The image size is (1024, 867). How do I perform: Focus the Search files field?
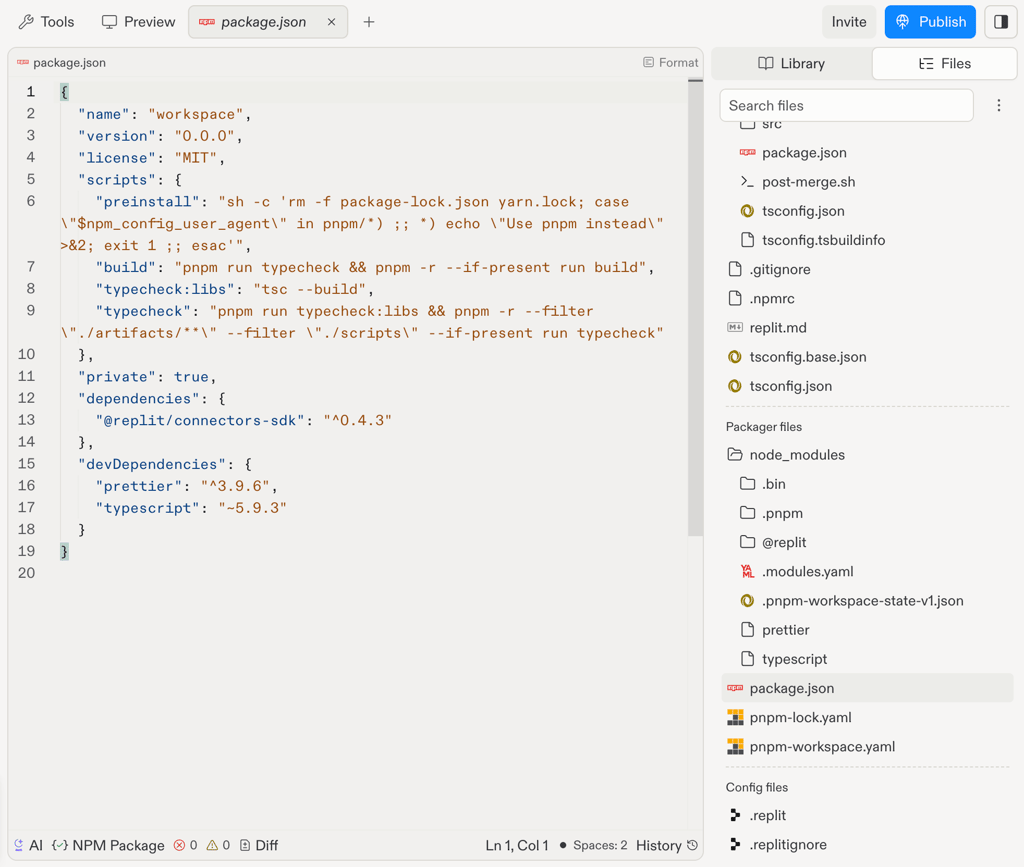tap(846, 106)
